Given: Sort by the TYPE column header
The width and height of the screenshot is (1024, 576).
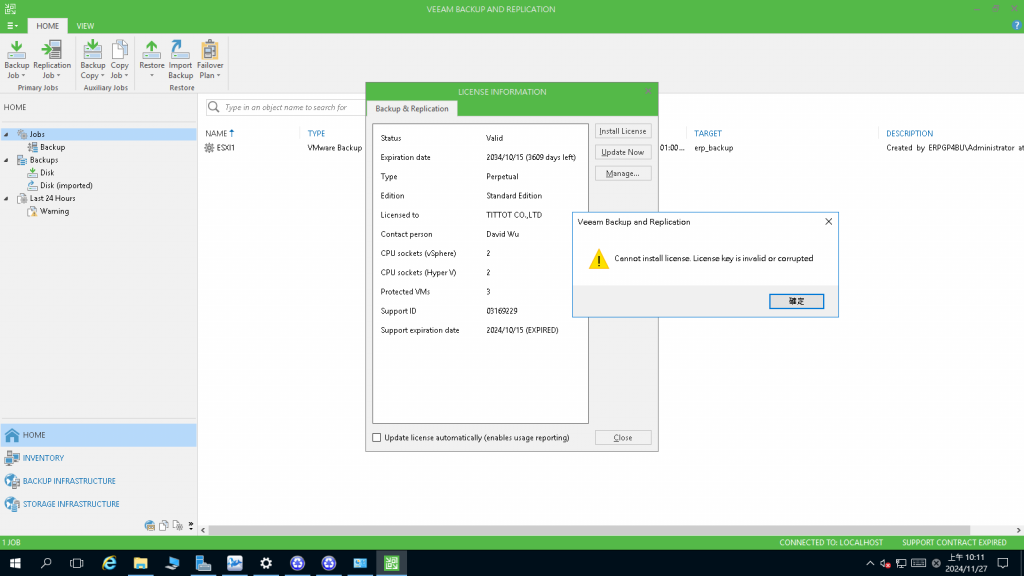Looking at the screenshot, I should point(316,133).
